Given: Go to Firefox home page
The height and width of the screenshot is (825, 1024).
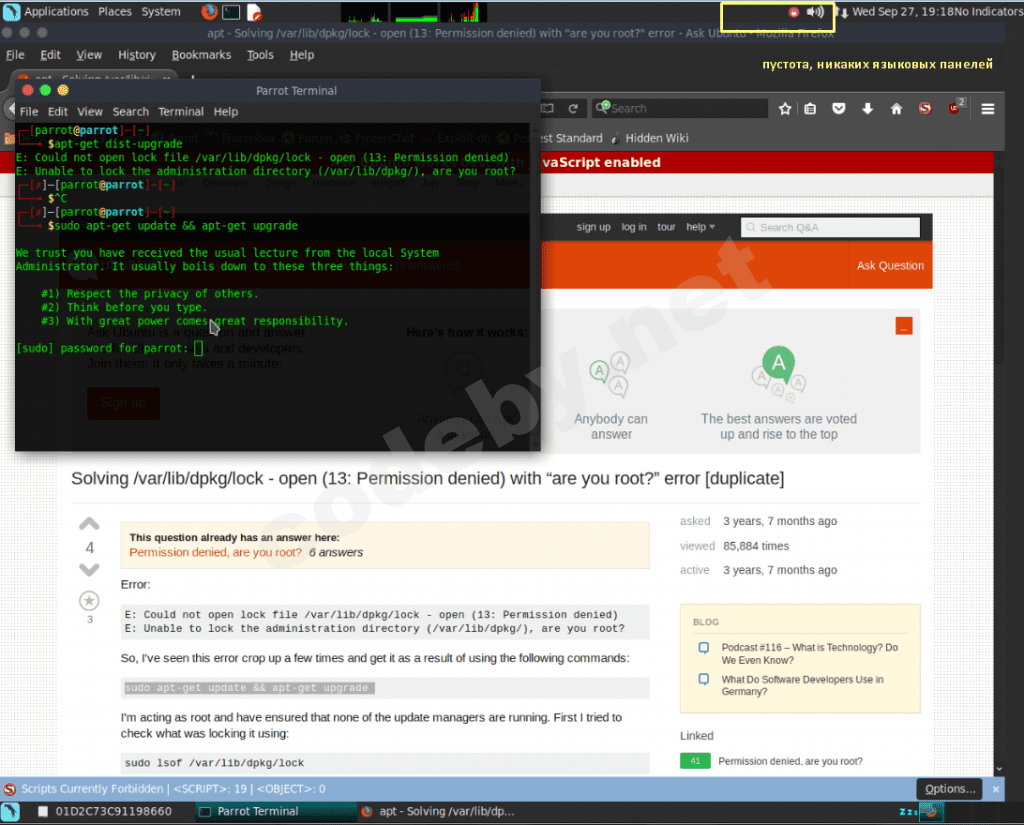Looking at the screenshot, I should [x=896, y=108].
